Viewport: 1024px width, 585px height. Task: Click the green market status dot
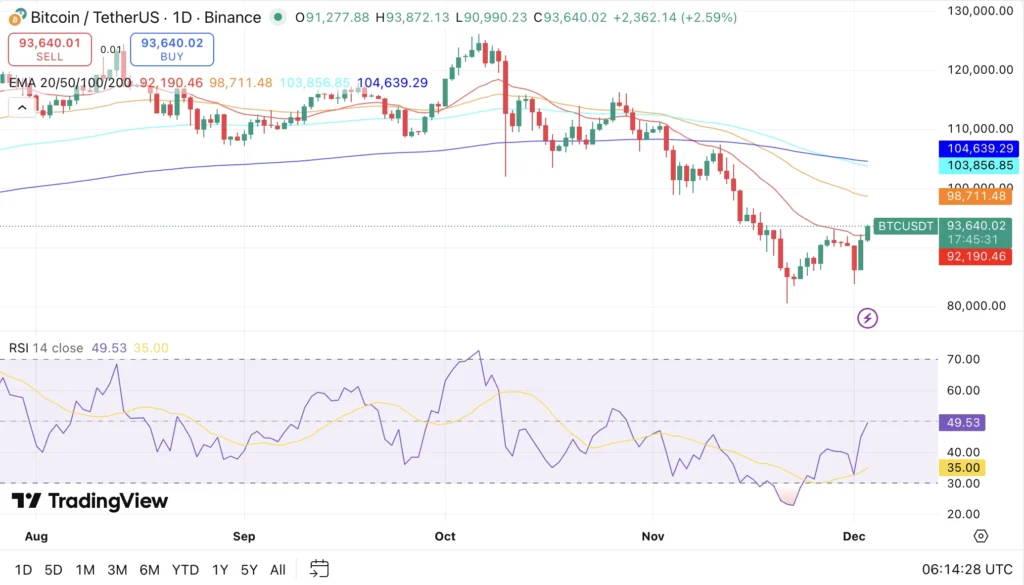click(x=278, y=17)
